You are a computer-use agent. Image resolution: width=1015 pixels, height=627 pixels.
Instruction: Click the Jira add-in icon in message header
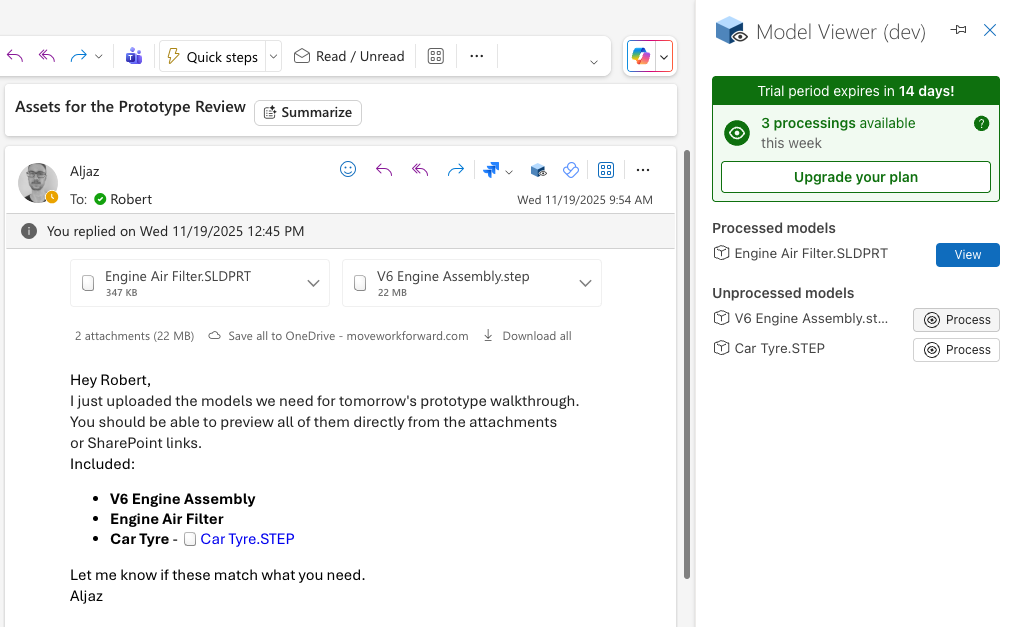click(x=491, y=170)
